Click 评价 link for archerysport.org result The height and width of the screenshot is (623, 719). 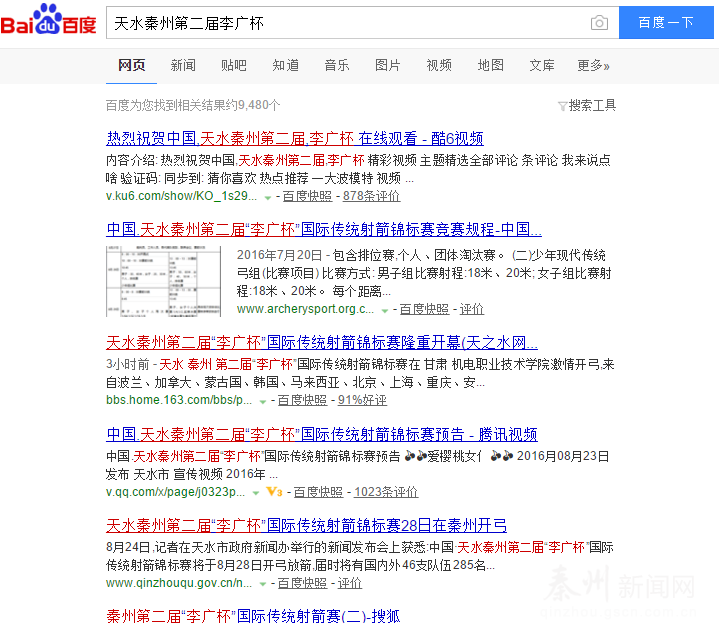pos(472,309)
